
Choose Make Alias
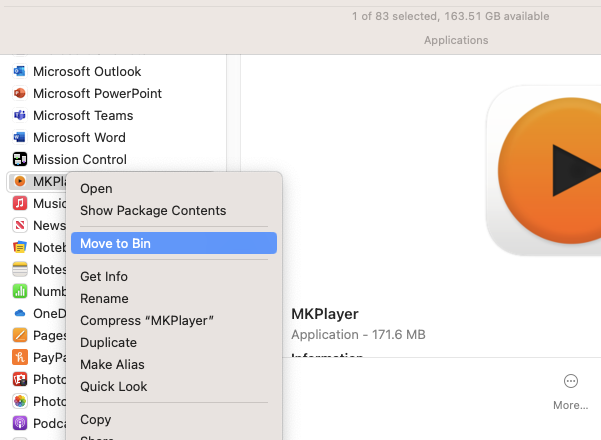coord(174,364)
